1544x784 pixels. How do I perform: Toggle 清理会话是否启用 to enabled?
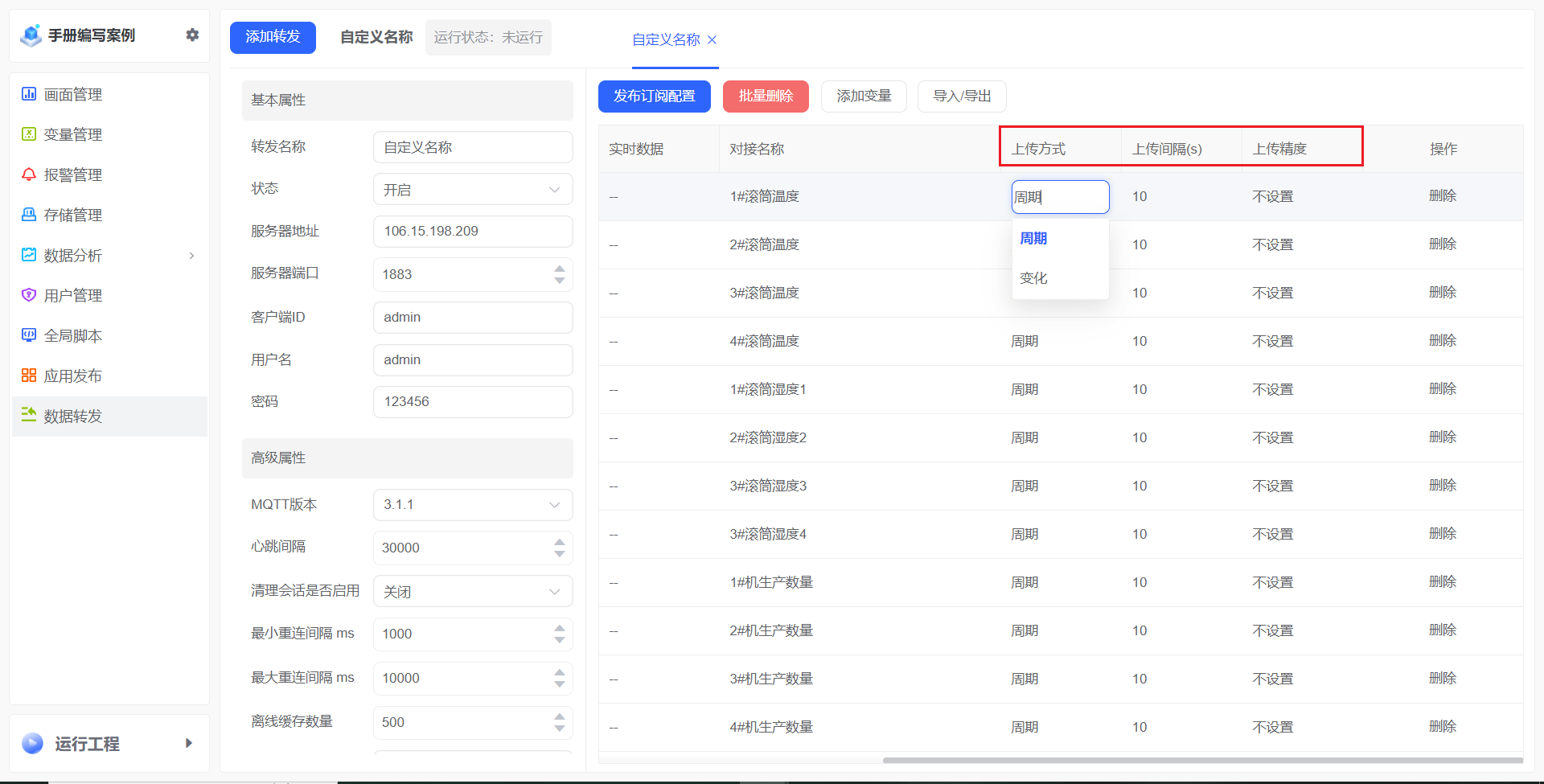tap(472, 591)
